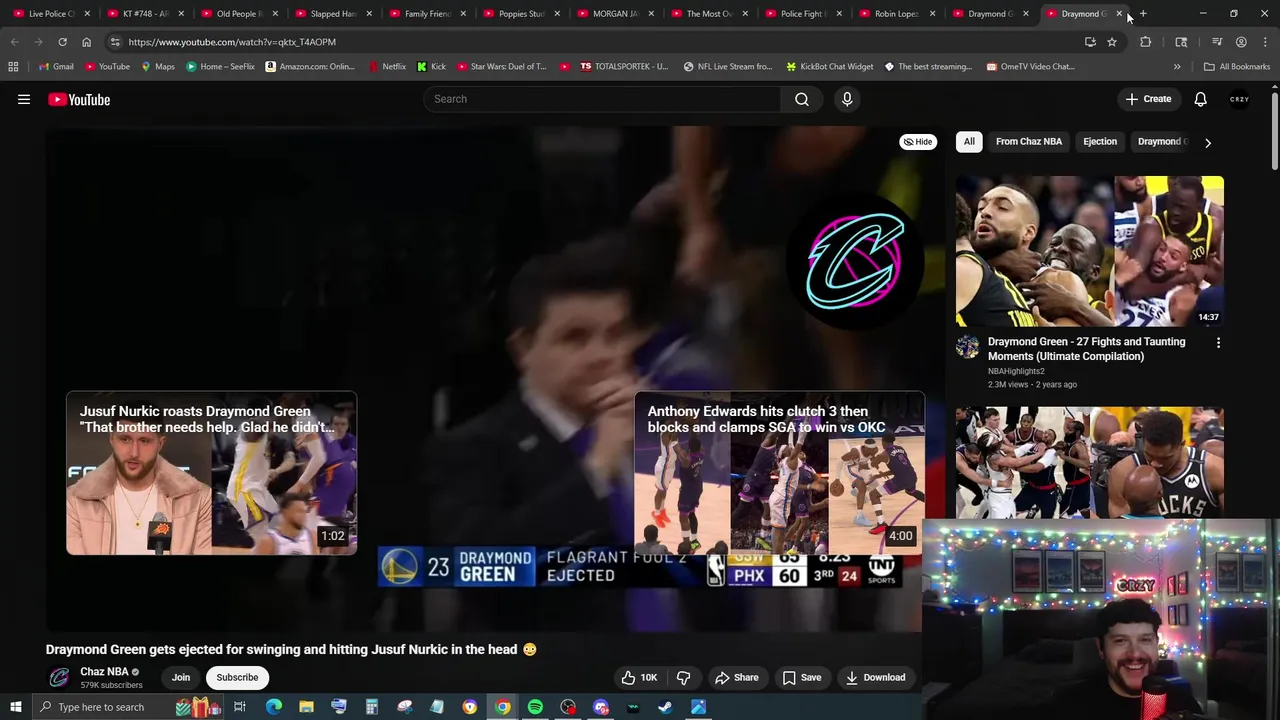Open a new Chrome tab

1143,14
